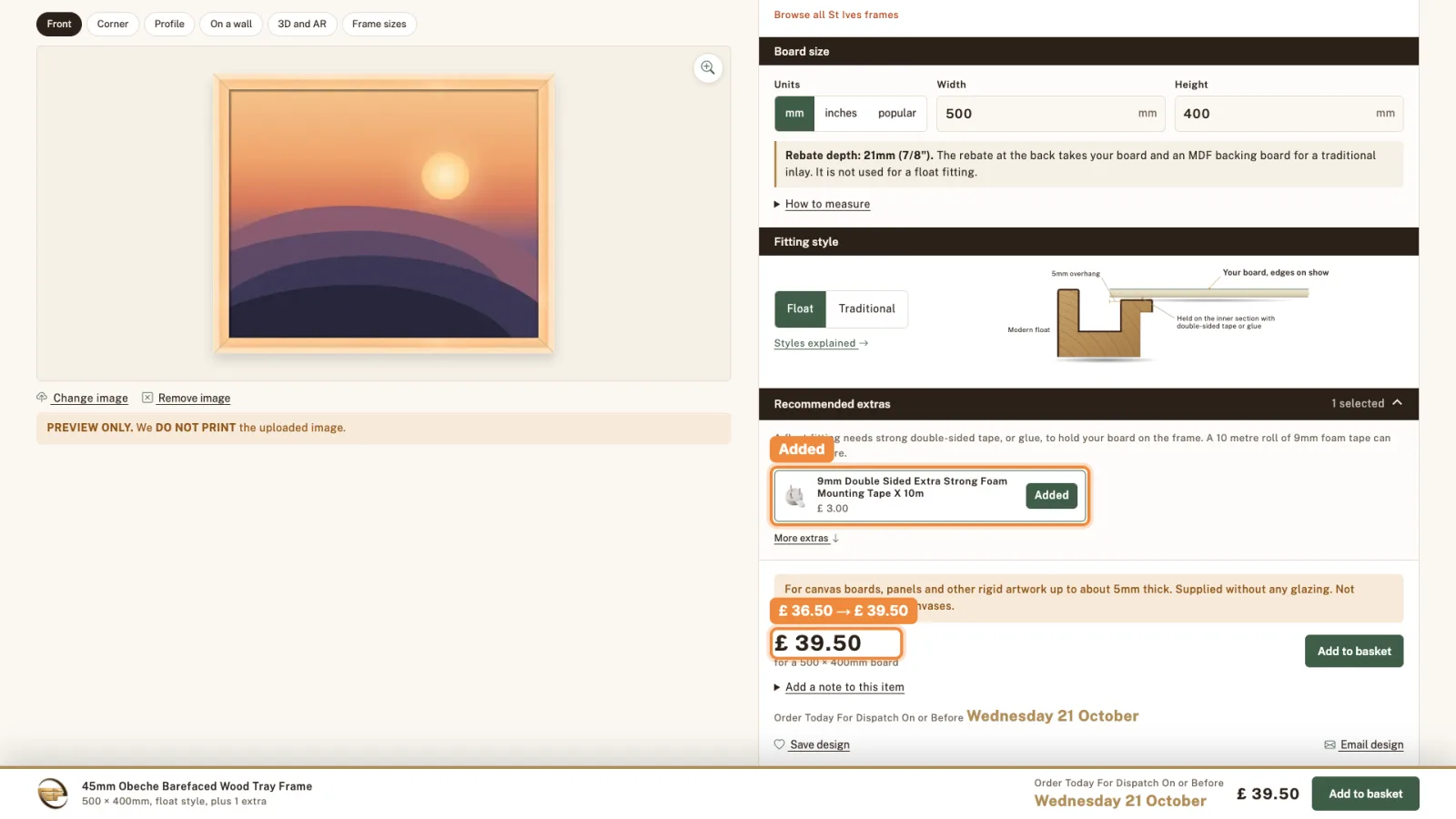The width and height of the screenshot is (1456, 819).
Task: Collapse the Recommended extras chevron
Action: pyautogui.click(x=1398, y=403)
